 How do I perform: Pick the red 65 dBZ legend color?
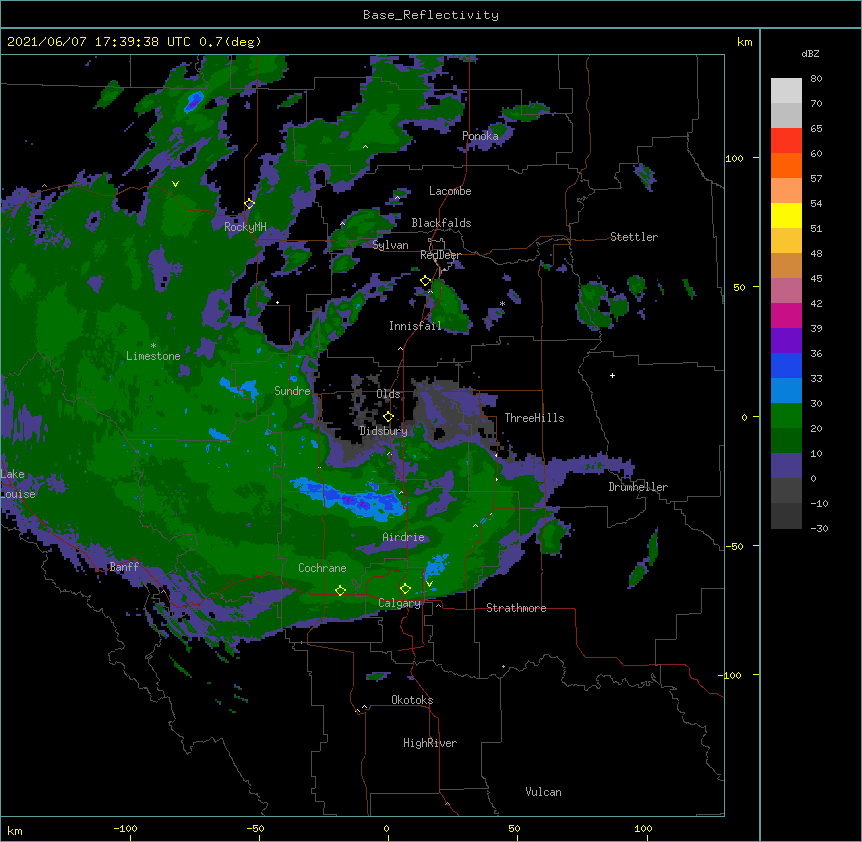click(786, 141)
